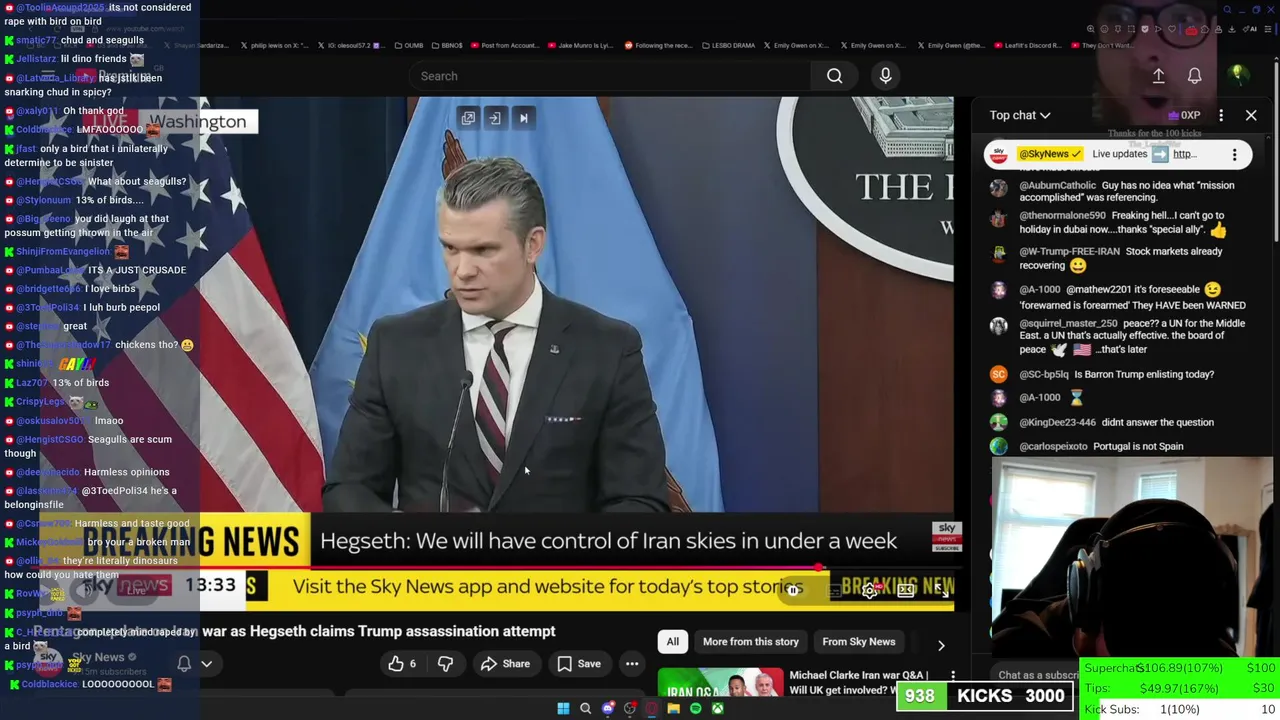
Task: Open File Explorer from the taskbar
Action: (674, 709)
